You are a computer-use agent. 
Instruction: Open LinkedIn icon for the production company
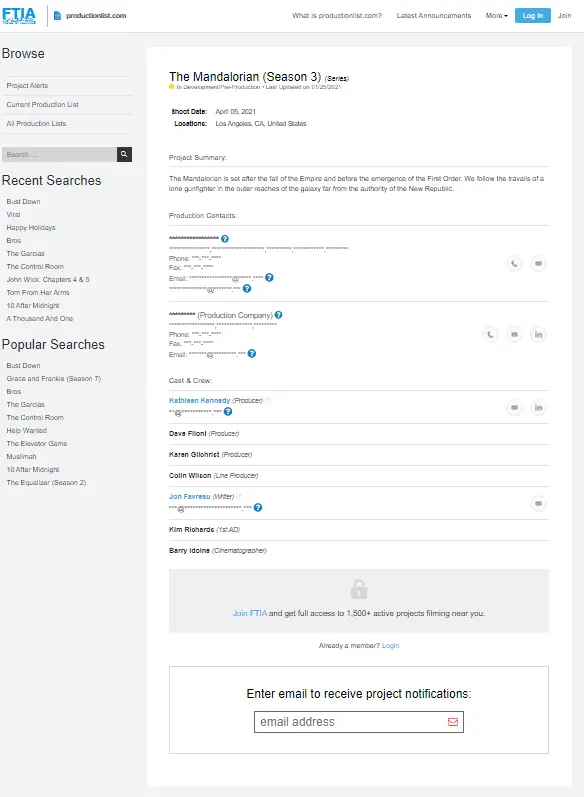click(538, 334)
